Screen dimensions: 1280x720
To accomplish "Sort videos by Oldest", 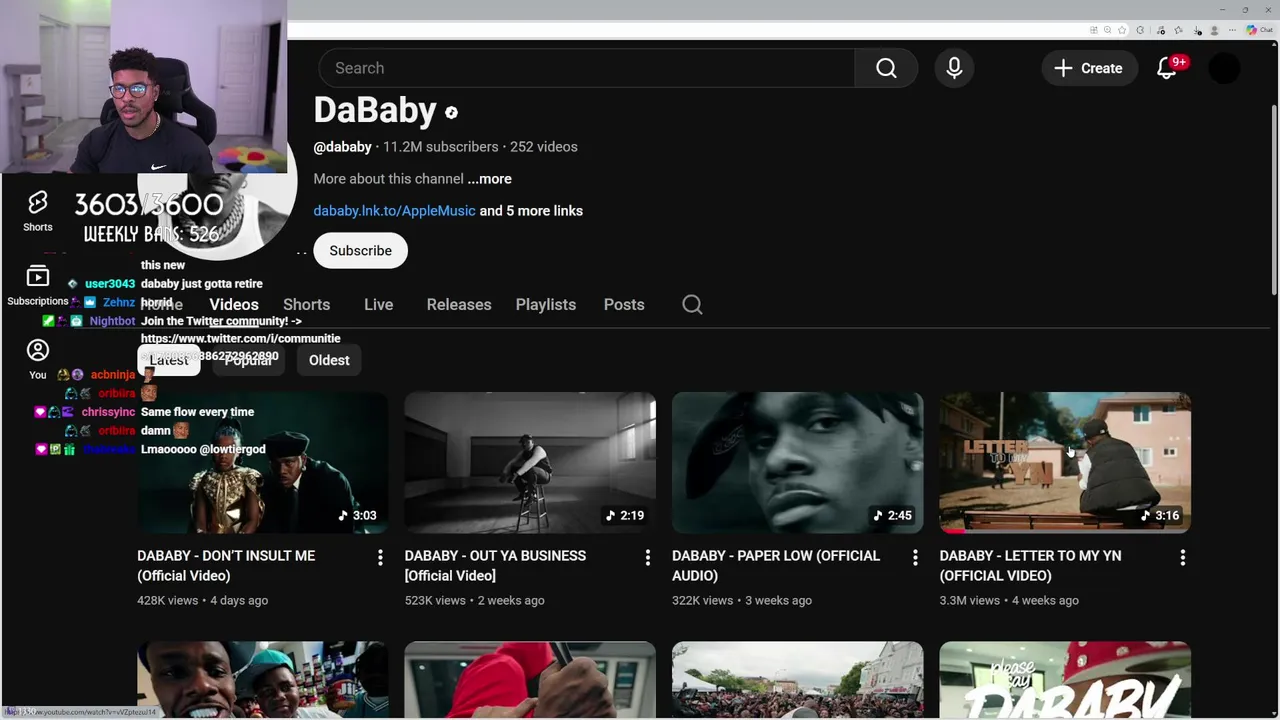I will (x=329, y=360).
